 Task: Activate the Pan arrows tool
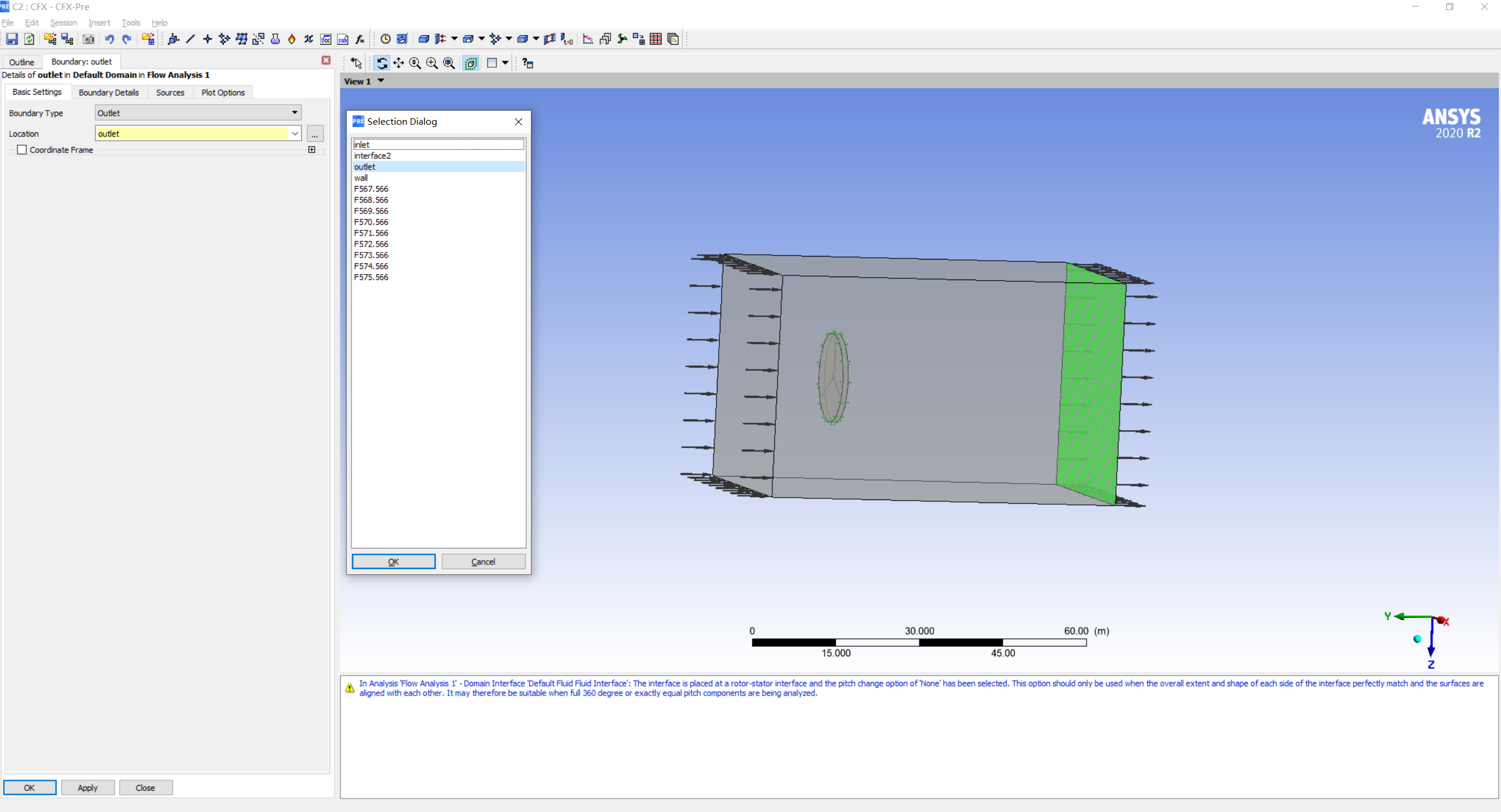pos(399,63)
